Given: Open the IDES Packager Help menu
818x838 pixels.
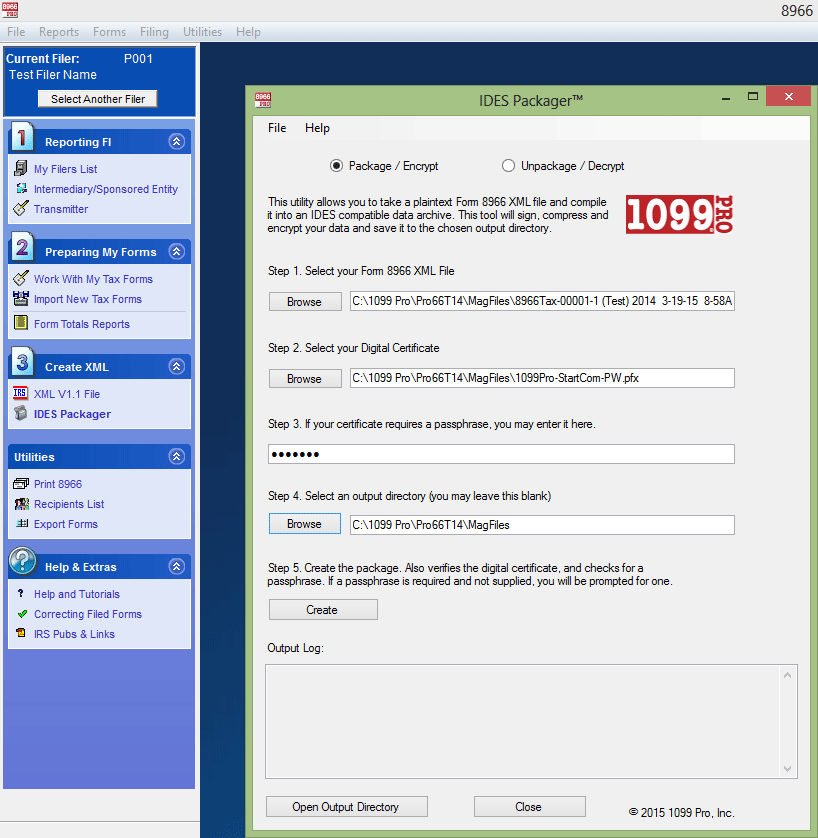Looking at the screenshot, I should pos(317,128).
